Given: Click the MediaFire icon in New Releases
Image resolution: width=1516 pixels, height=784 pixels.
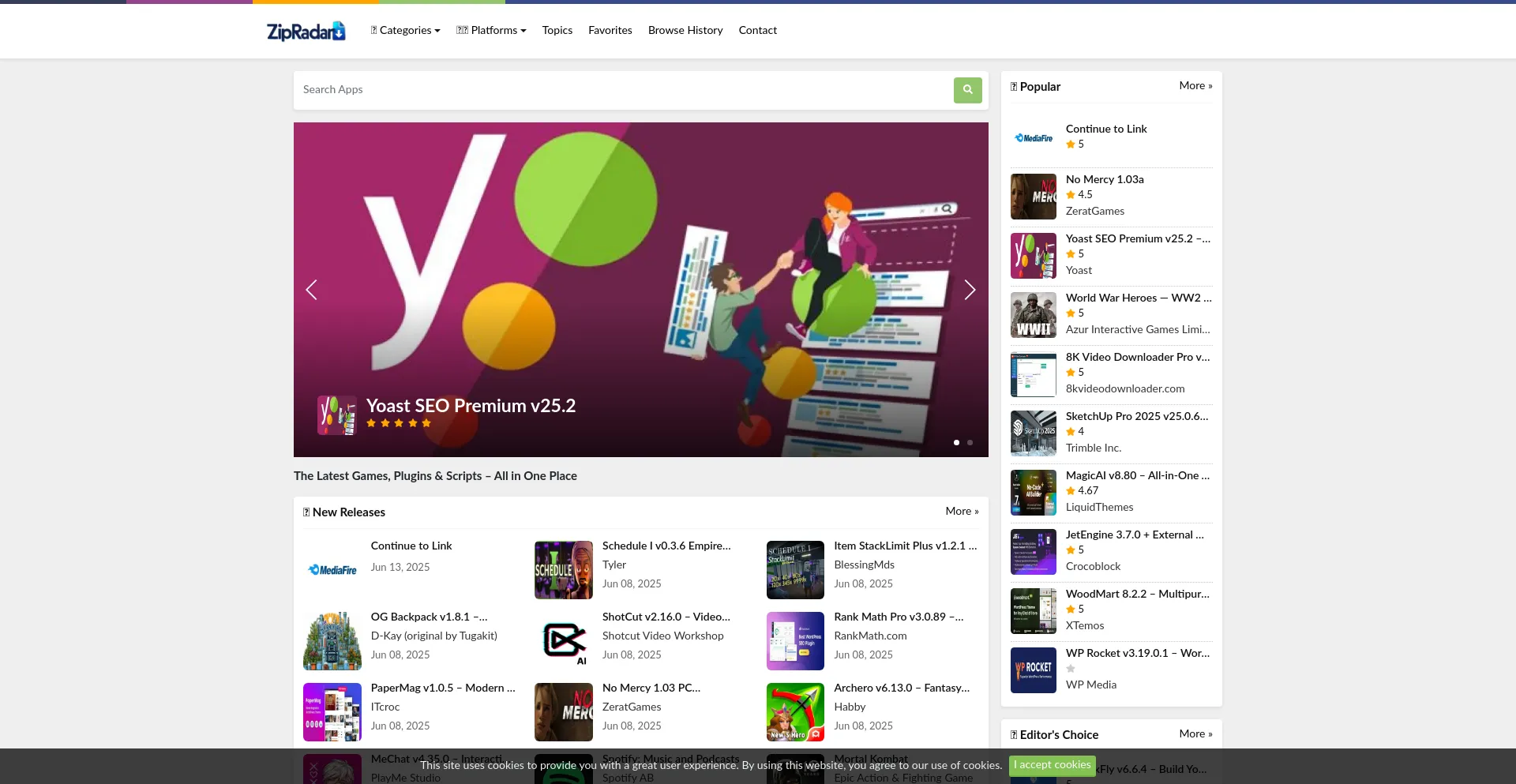Looking at the screenshot, I should (x=332, y=569).
